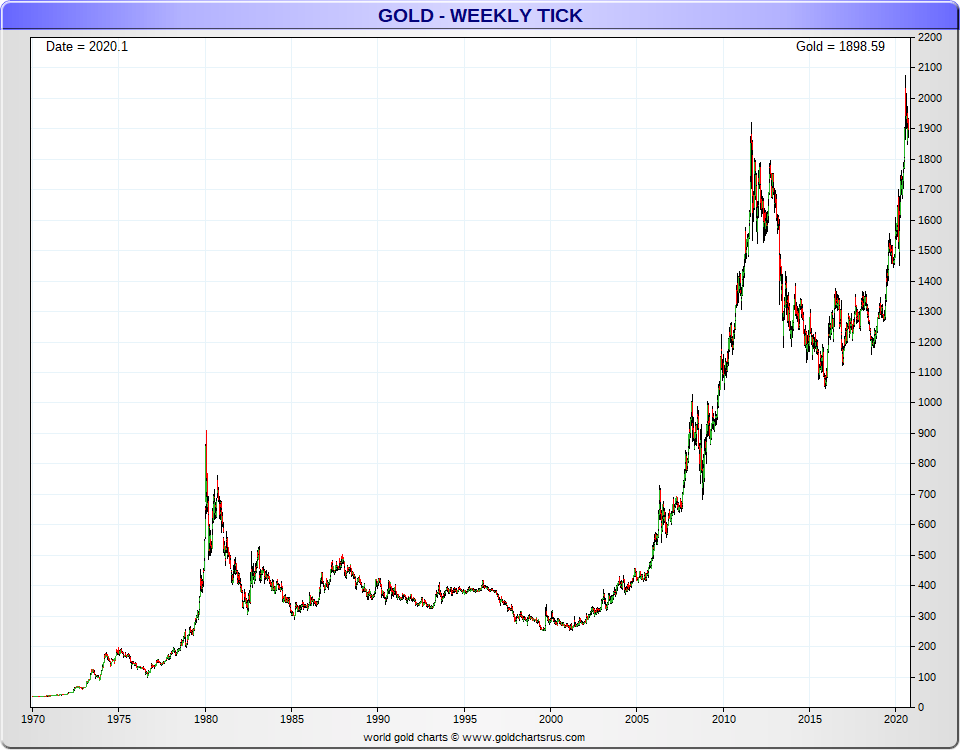
Task: Click the 2000 price axis label
Action: [x=930, y=98]
